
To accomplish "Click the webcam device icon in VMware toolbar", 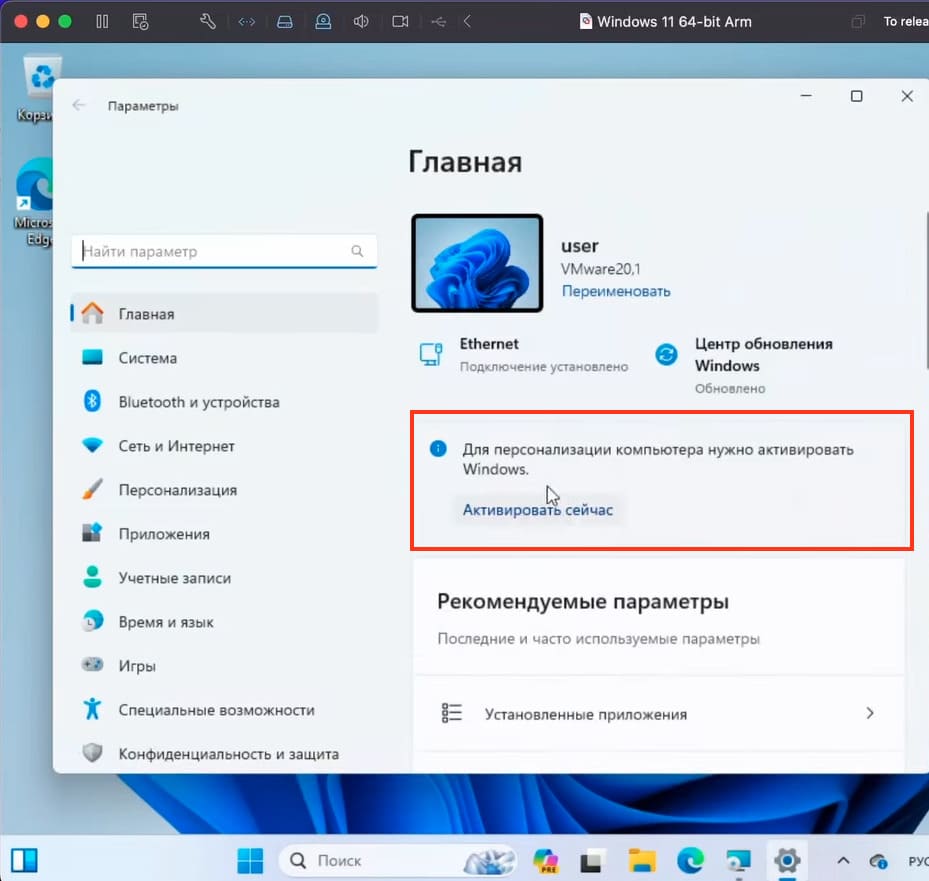I will [x=323, y=22].
